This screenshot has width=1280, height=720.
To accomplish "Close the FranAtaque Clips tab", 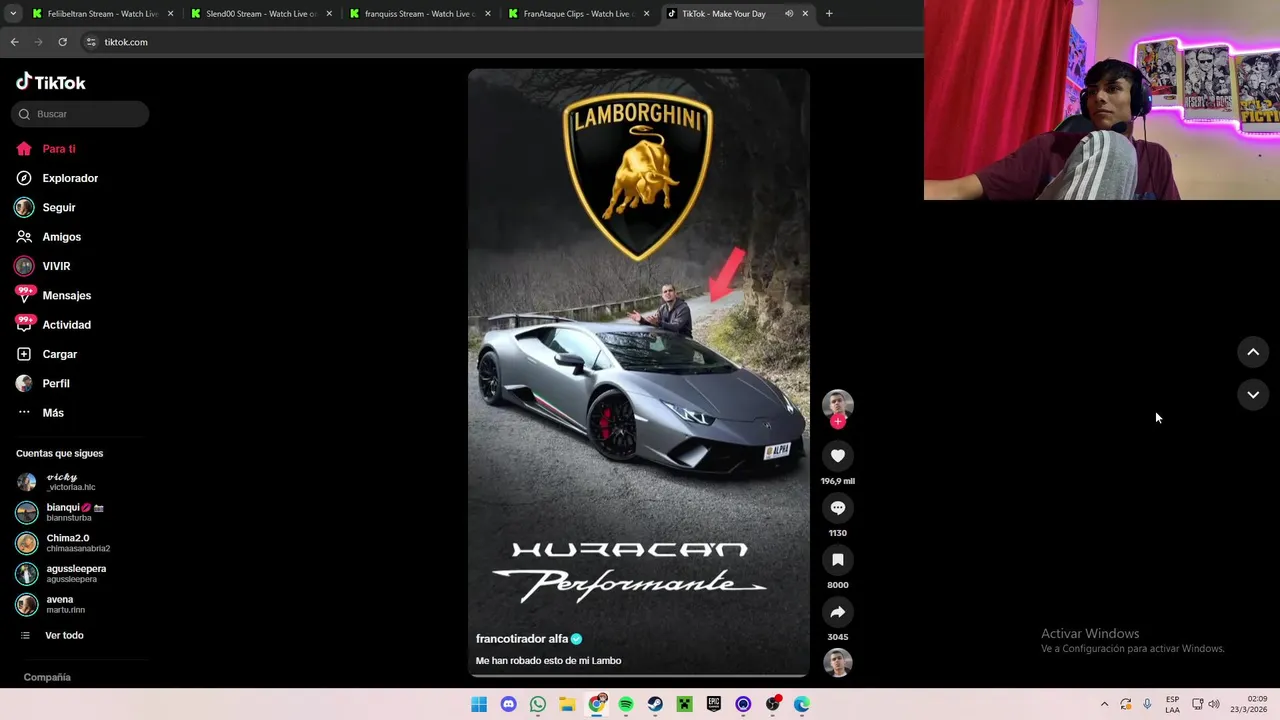I will pos(646,14).
